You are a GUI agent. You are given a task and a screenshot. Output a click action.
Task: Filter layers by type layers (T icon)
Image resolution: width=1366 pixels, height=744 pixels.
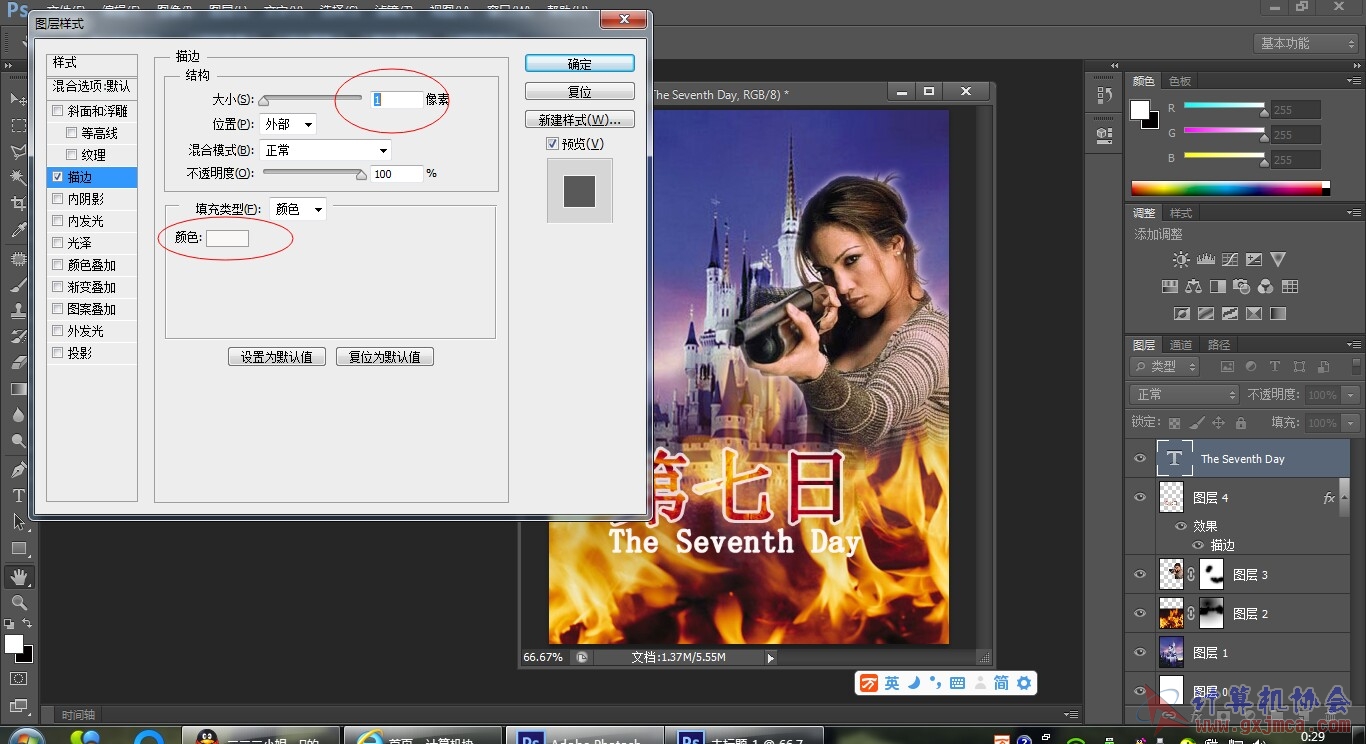pos(1275,368)
